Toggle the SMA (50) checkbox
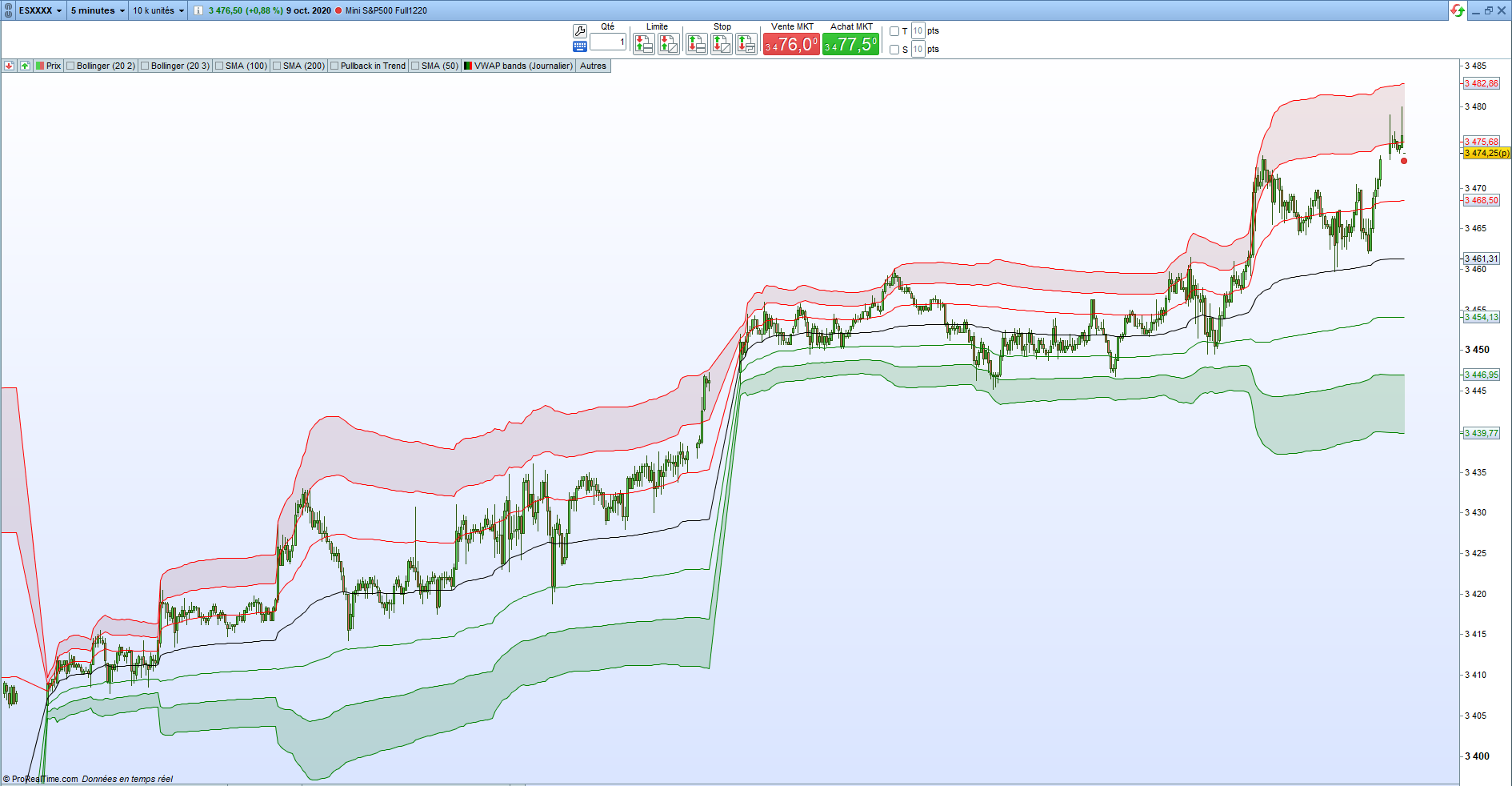This screenshot has width=1512, height=786. click(x=415, y=66)
